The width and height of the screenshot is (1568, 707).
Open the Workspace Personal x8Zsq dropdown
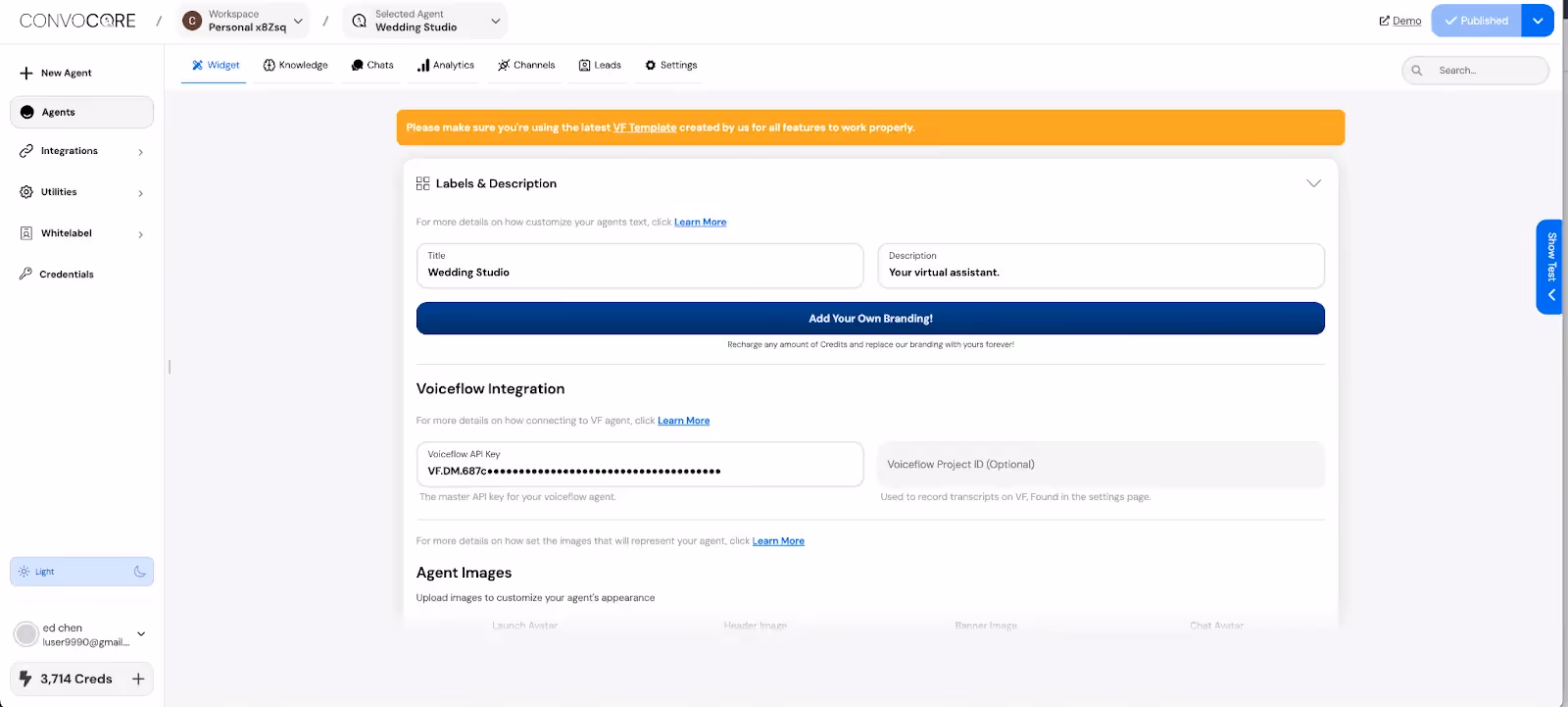click(x=244, y=21)
